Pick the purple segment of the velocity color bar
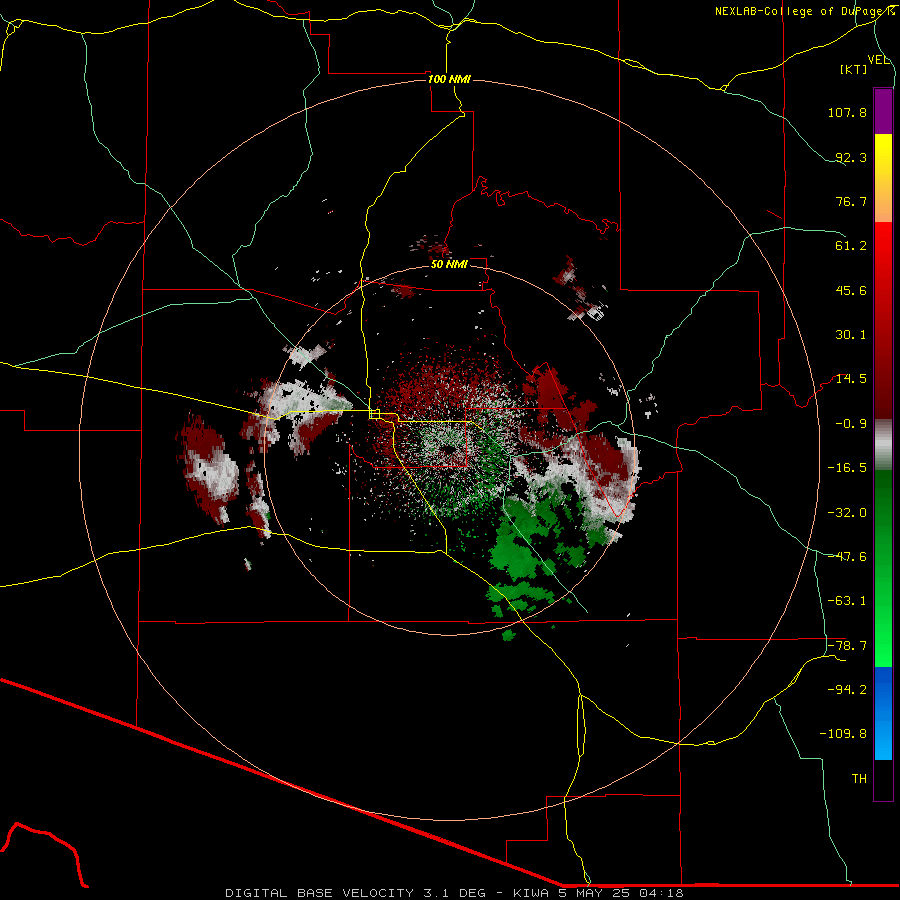900x900 pixels. tap(883, 111)
